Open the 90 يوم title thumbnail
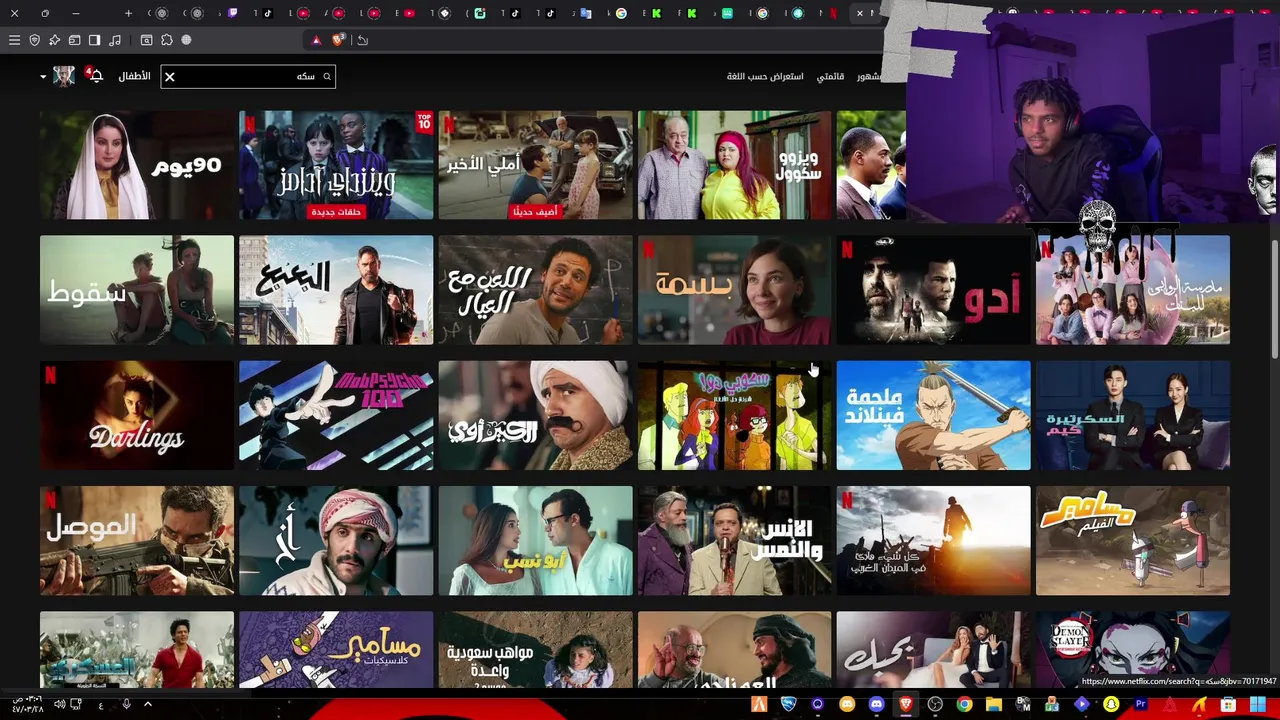1280x720 pixels. 137,165
